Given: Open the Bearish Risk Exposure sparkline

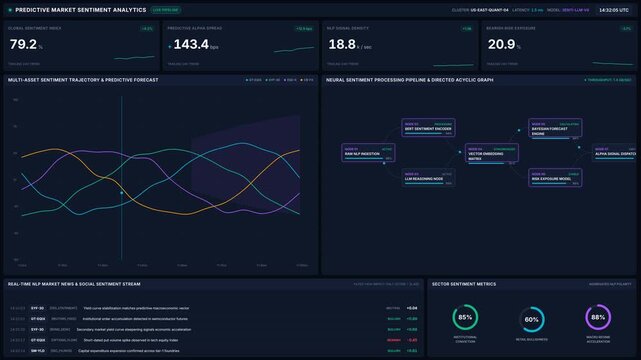Looking at the screenshot, I should [612, 63].
